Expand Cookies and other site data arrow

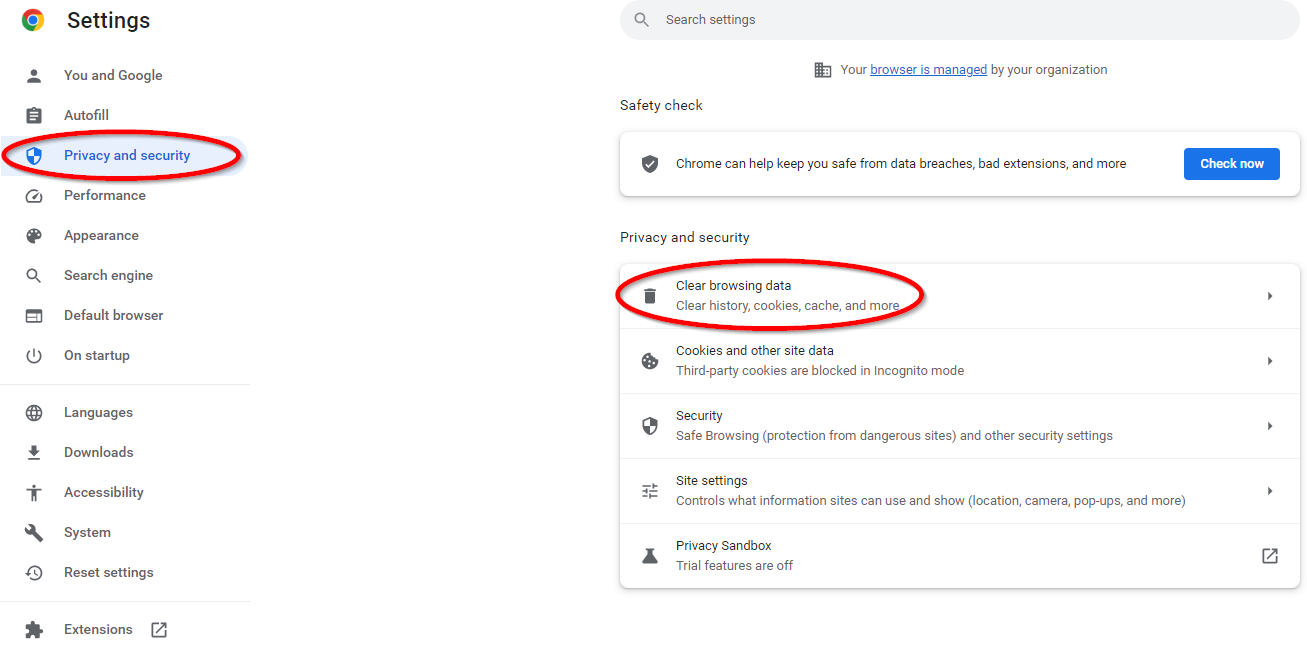point(1269,361)
